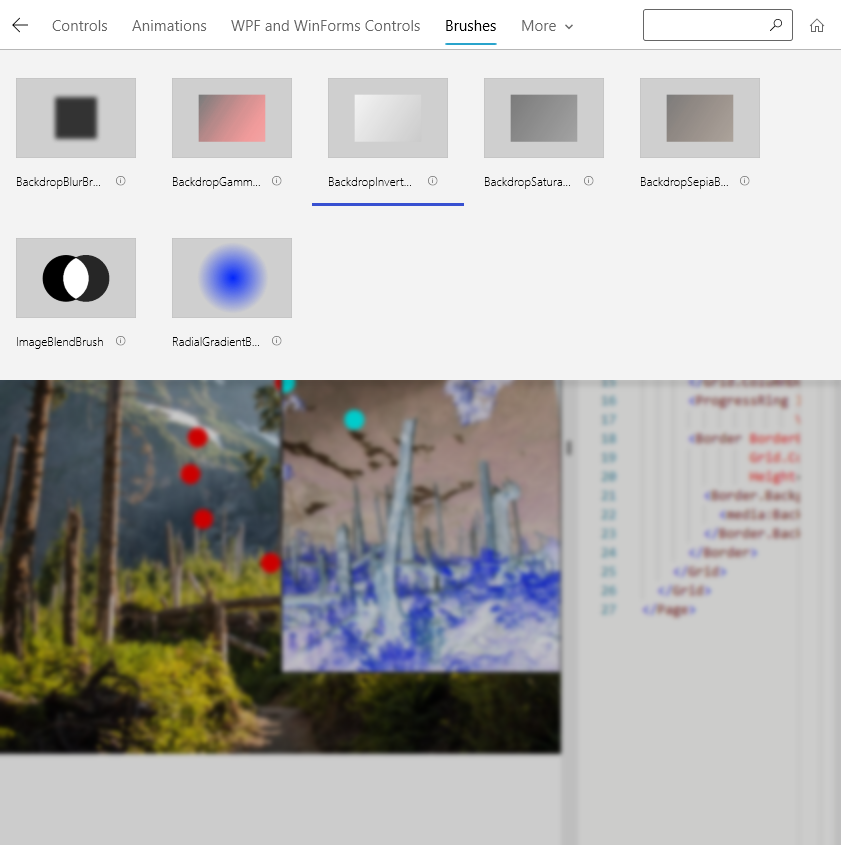Show info for BackdropGammaTransferBrush
Image resolution: width=842 pixels, height=846 pixels.
[277, 181]
